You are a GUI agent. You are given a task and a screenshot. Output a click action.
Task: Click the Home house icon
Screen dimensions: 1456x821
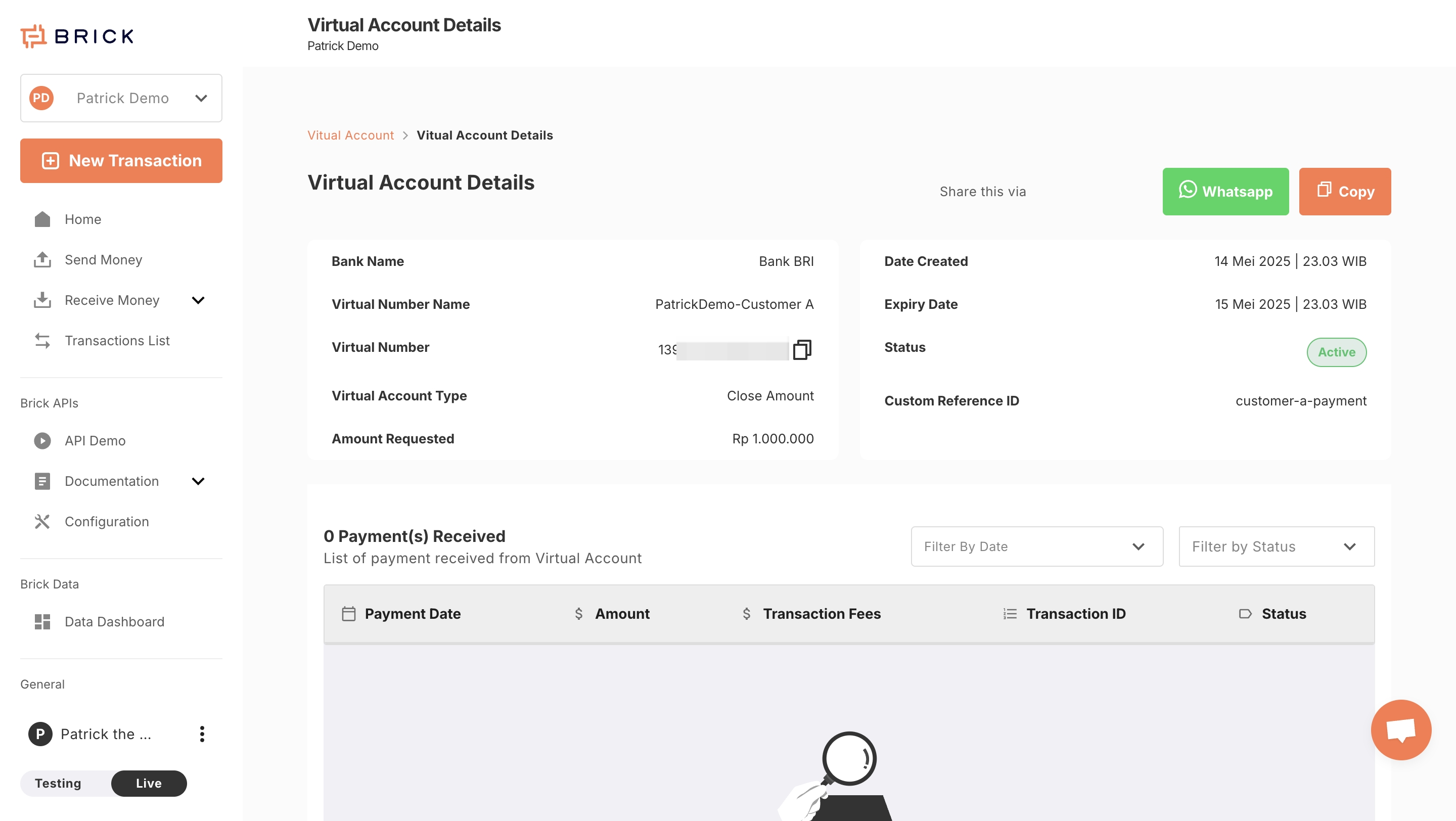pyautogui.click(x=42, y=219)
